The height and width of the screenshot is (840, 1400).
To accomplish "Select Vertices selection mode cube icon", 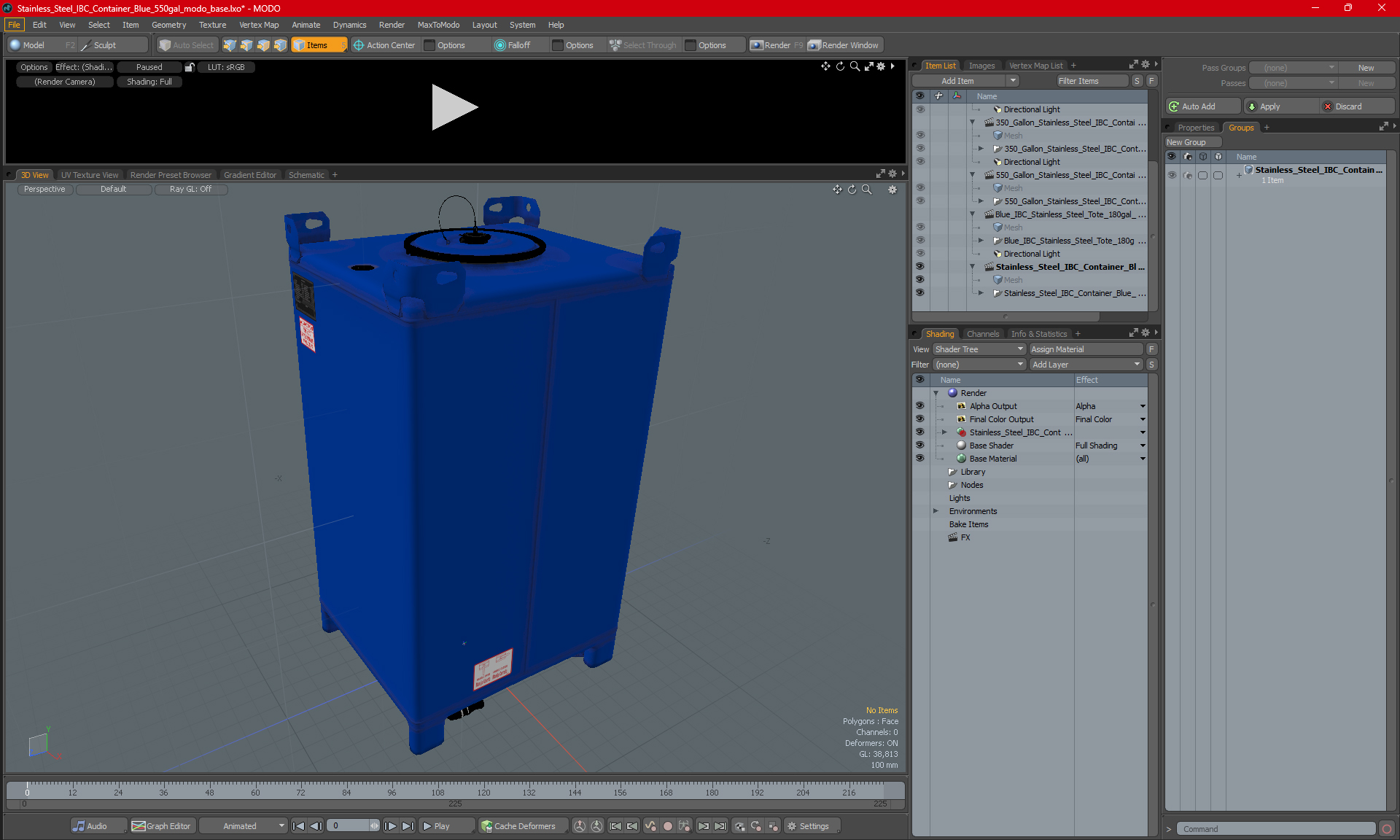I will [230, 45].
